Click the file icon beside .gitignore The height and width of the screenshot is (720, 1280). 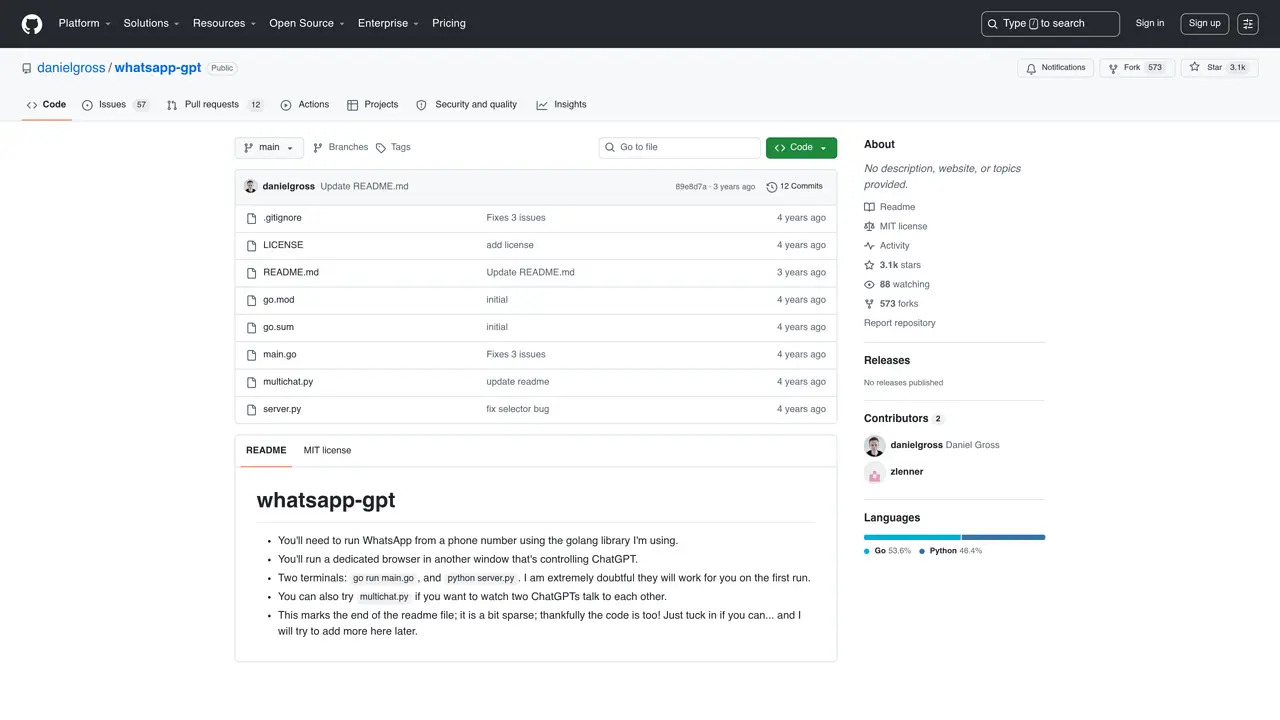click(252, 218)
